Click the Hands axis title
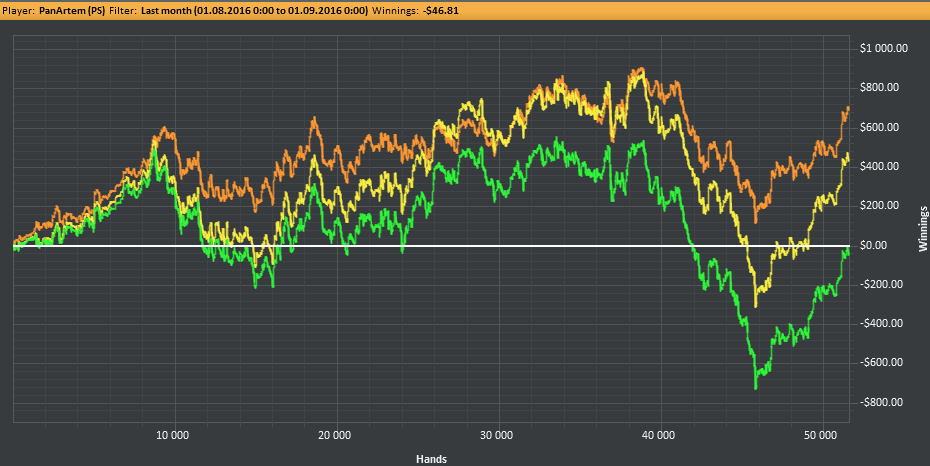This screenshot has height=466, width=930. 431,459
